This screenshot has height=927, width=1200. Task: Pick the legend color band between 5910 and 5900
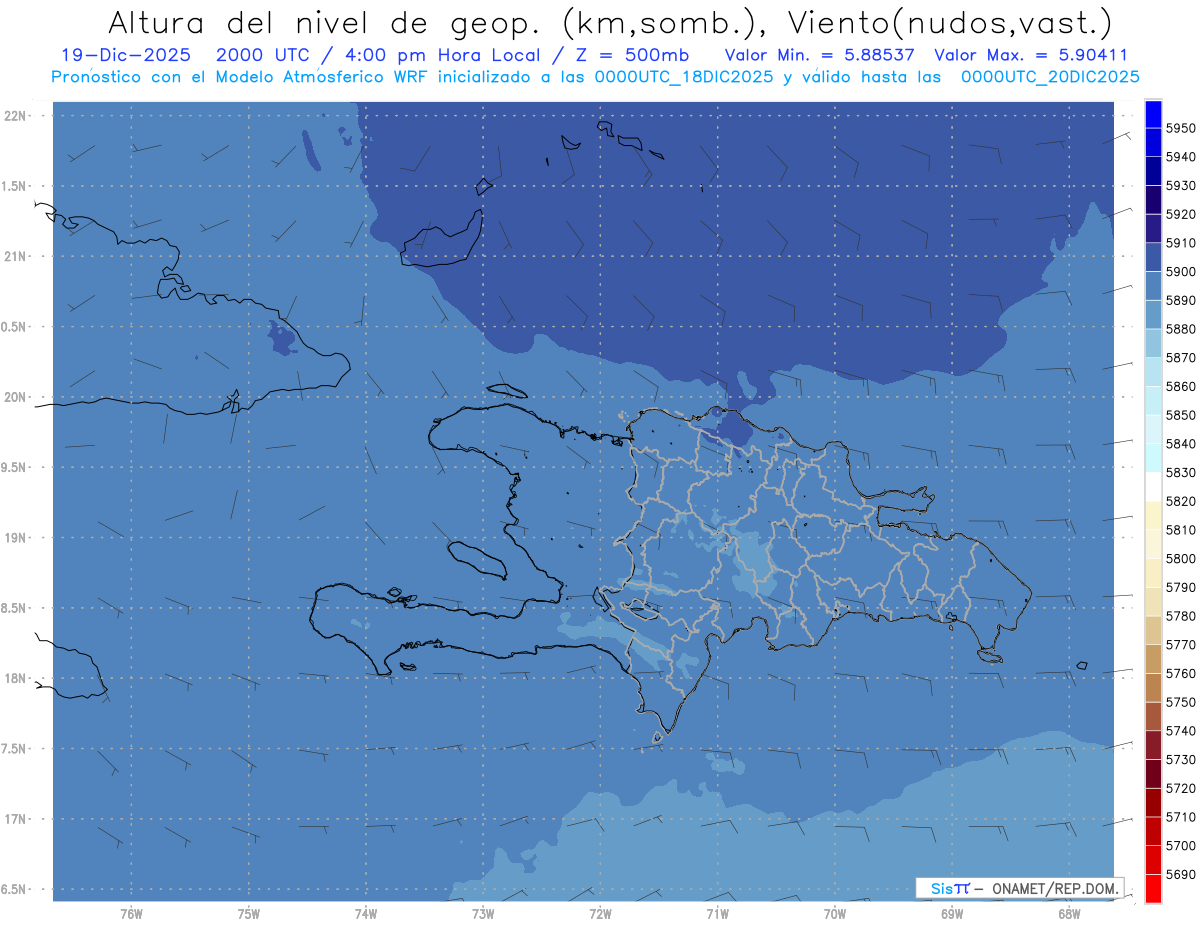(1152, 257)
